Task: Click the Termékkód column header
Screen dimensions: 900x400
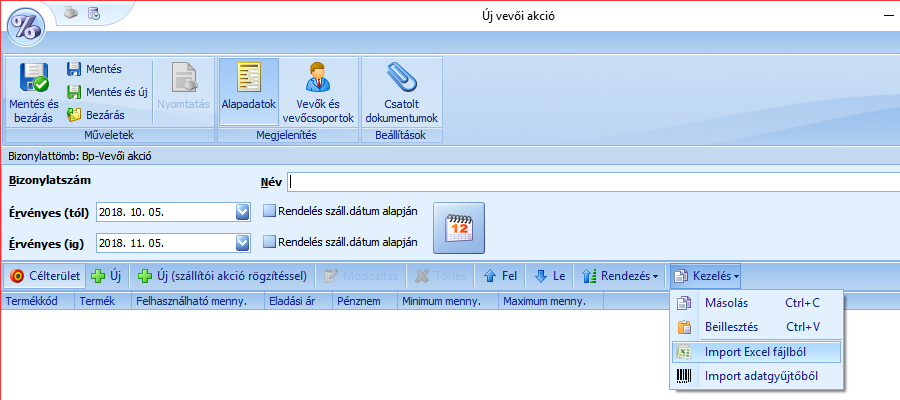Action: click(x=37, y=300)
